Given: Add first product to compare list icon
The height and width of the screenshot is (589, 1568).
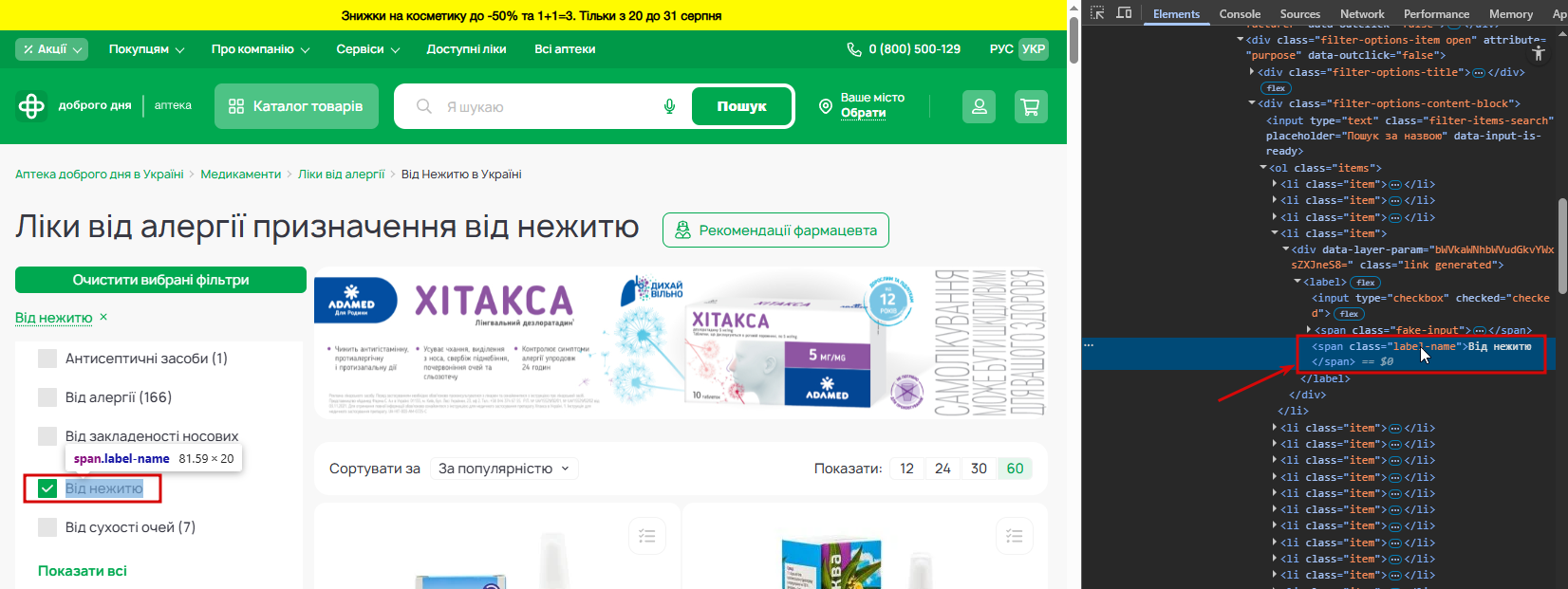Looking at the screenshot, I should [647, 536].
